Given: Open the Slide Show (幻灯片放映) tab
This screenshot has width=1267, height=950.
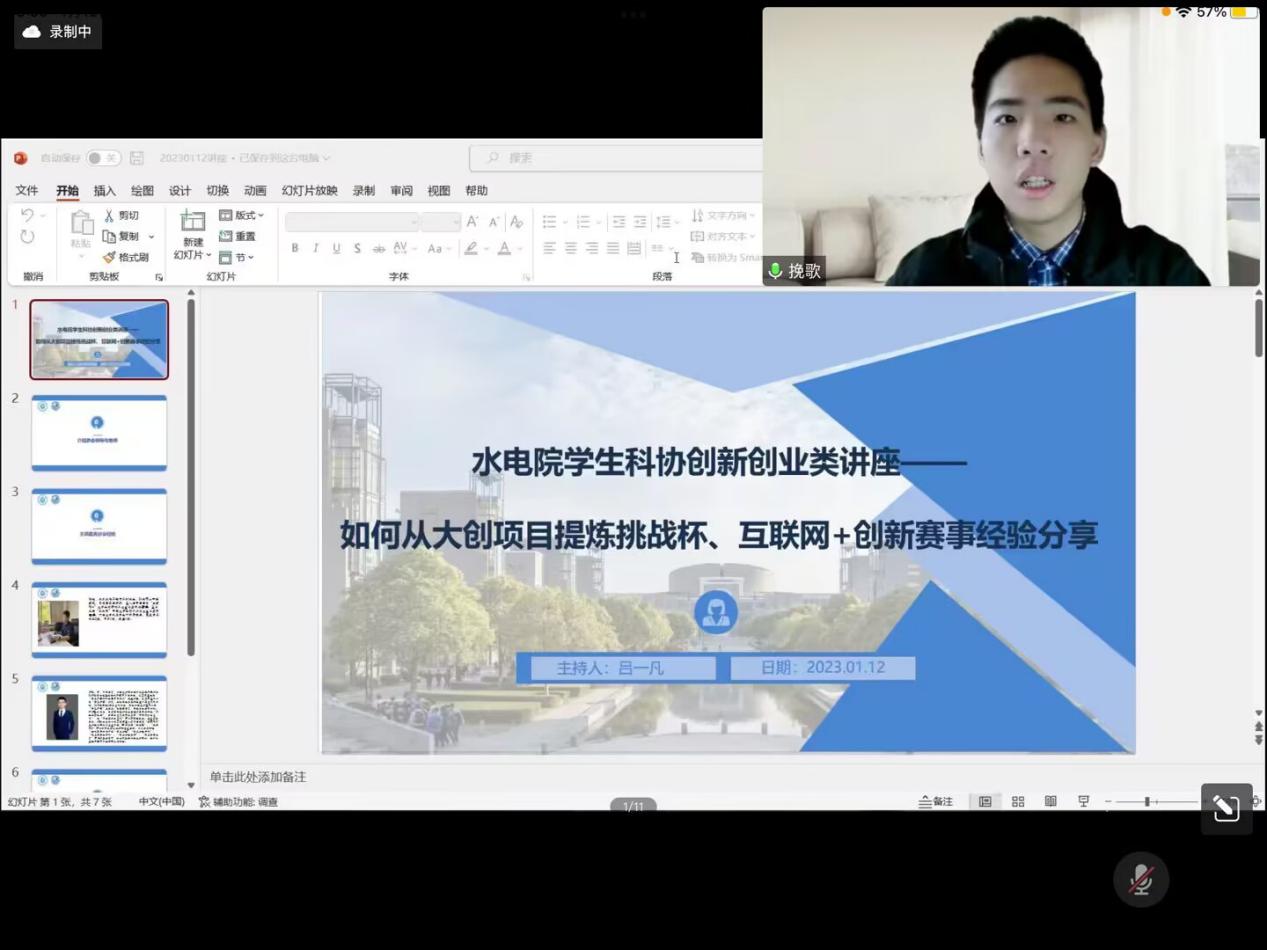Looking at the screenshot, I should tap(309, 191).
